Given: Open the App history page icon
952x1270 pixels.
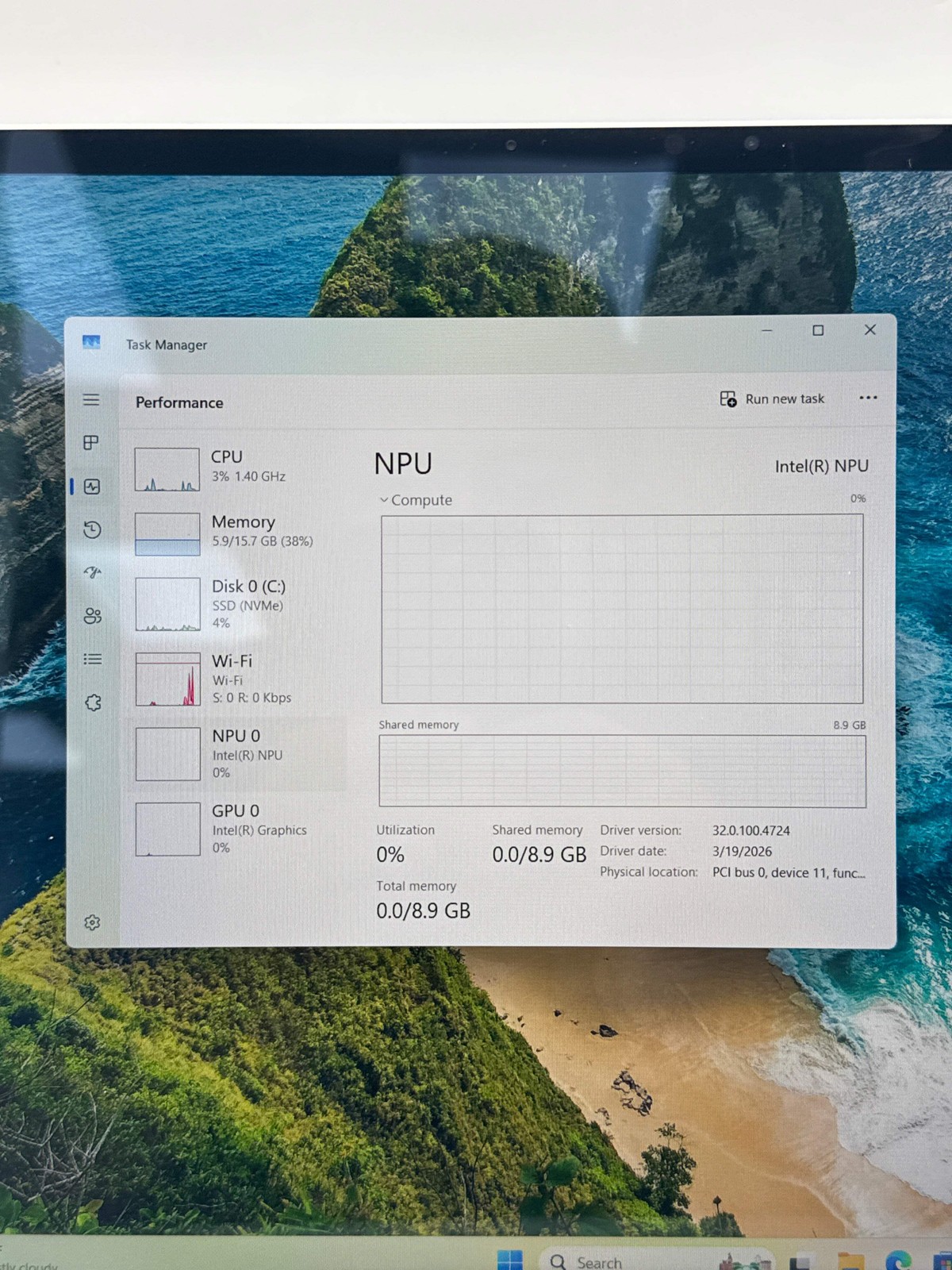Looking at the screenshot, I should coord(92,529).
